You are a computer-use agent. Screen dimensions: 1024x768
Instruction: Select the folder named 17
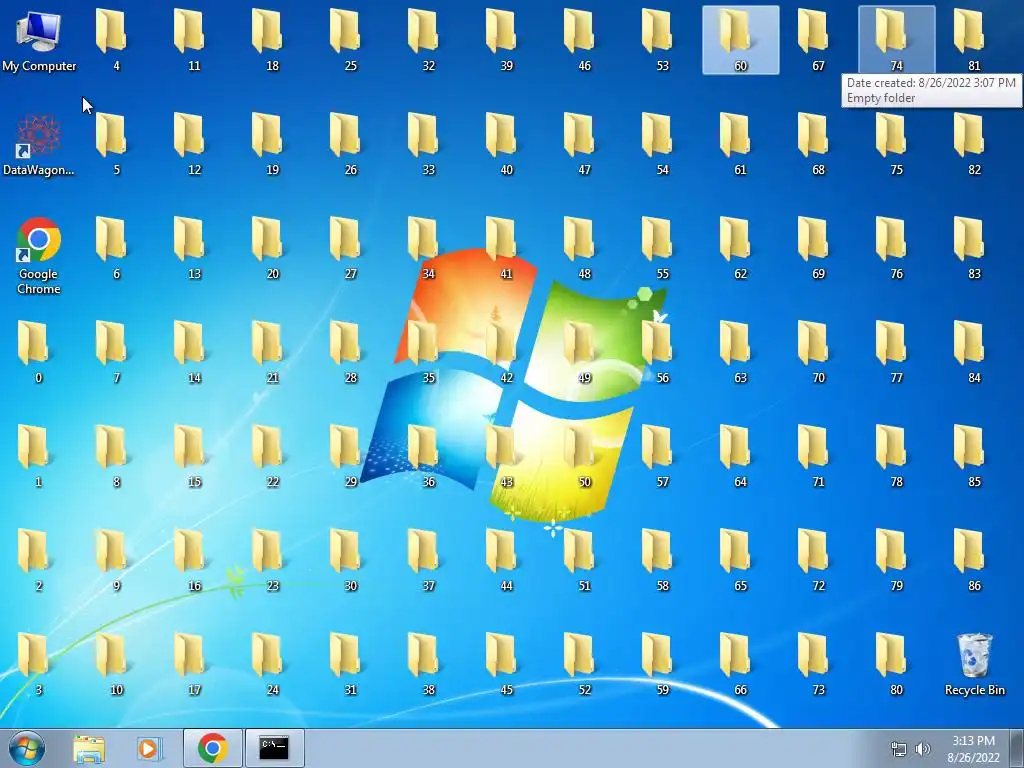pos(194,664)
